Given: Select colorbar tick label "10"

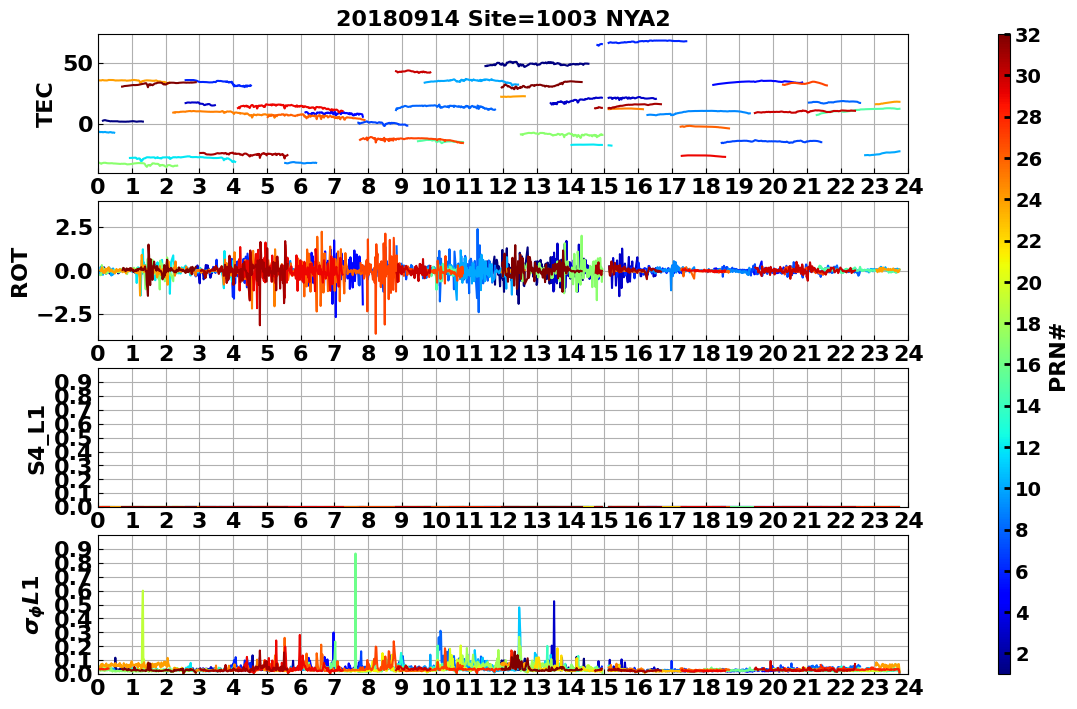Looking at the screenshot, I should tap(1028, 488).
